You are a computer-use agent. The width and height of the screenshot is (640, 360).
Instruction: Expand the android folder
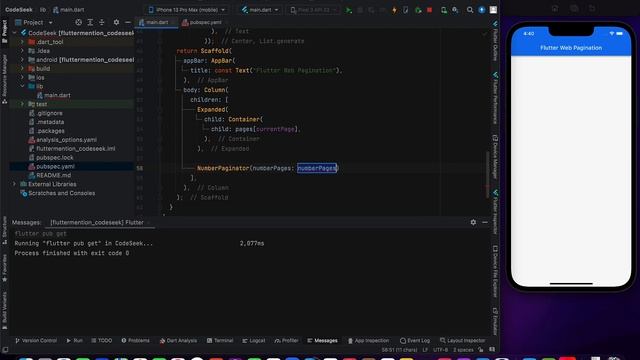(x=22, y=60)
